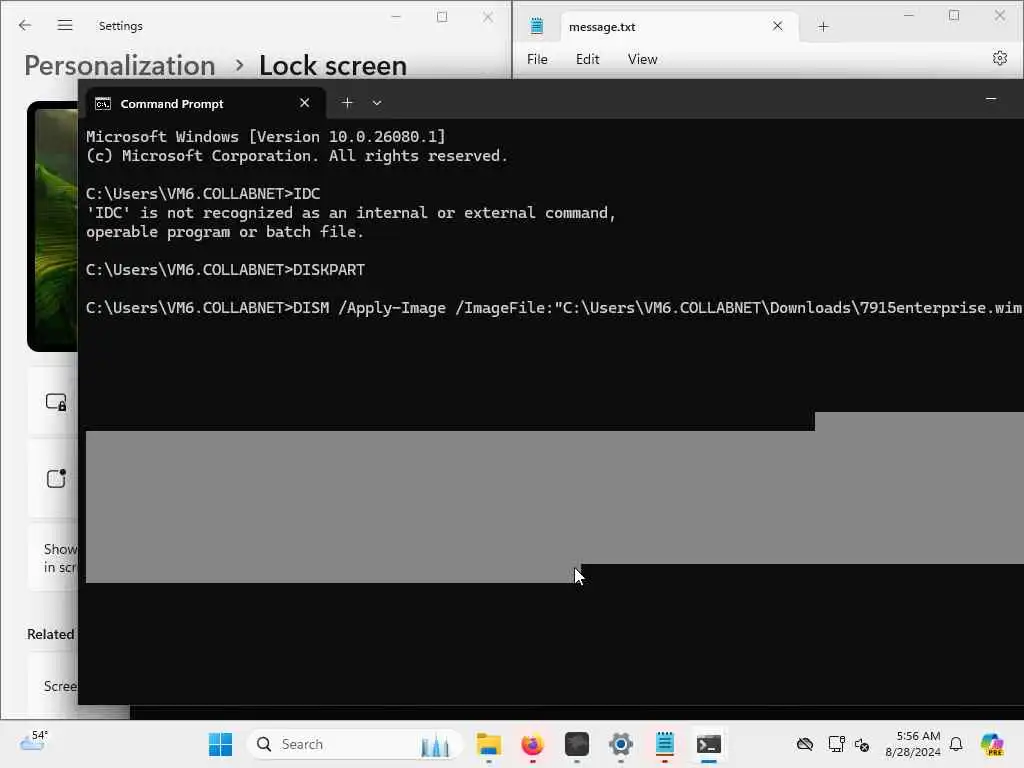1024x768 pixels.
Task: Open Notepad settings gear
Action: coord(999,58)
